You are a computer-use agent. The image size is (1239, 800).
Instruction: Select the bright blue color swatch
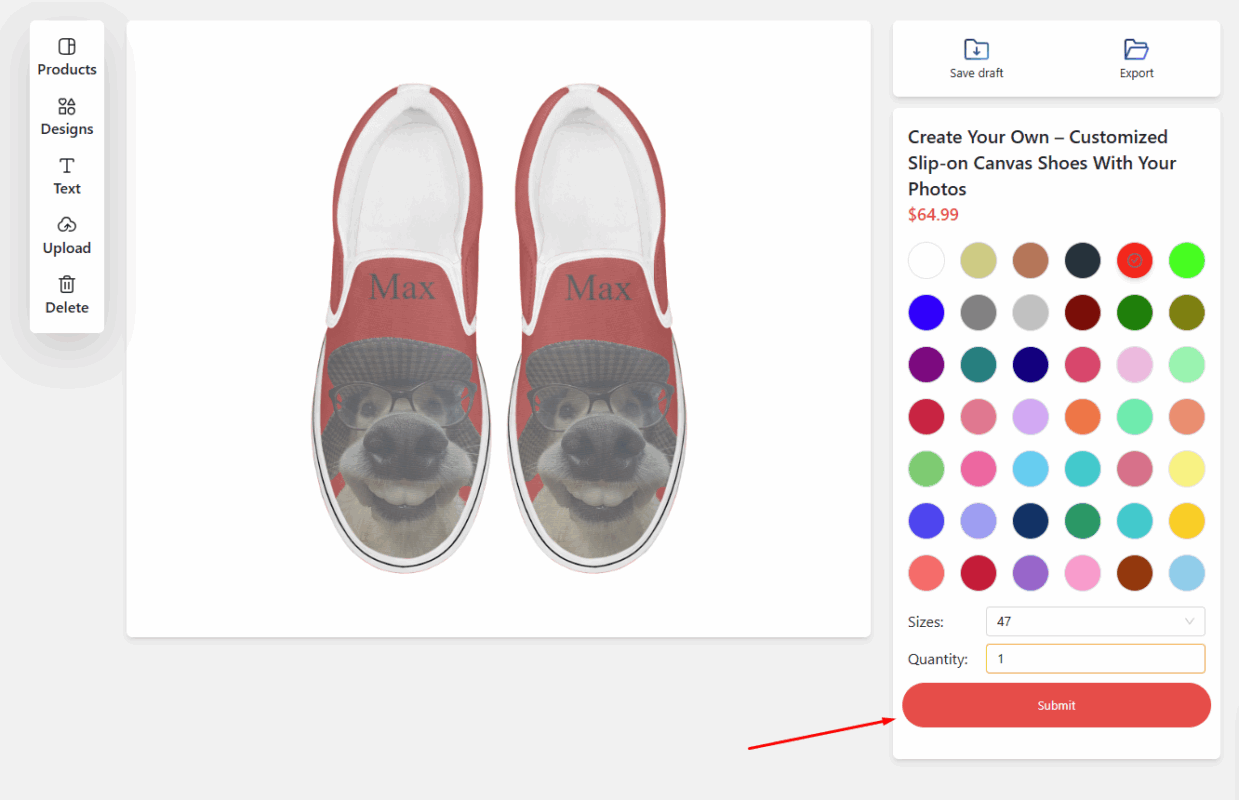[926, 313]
